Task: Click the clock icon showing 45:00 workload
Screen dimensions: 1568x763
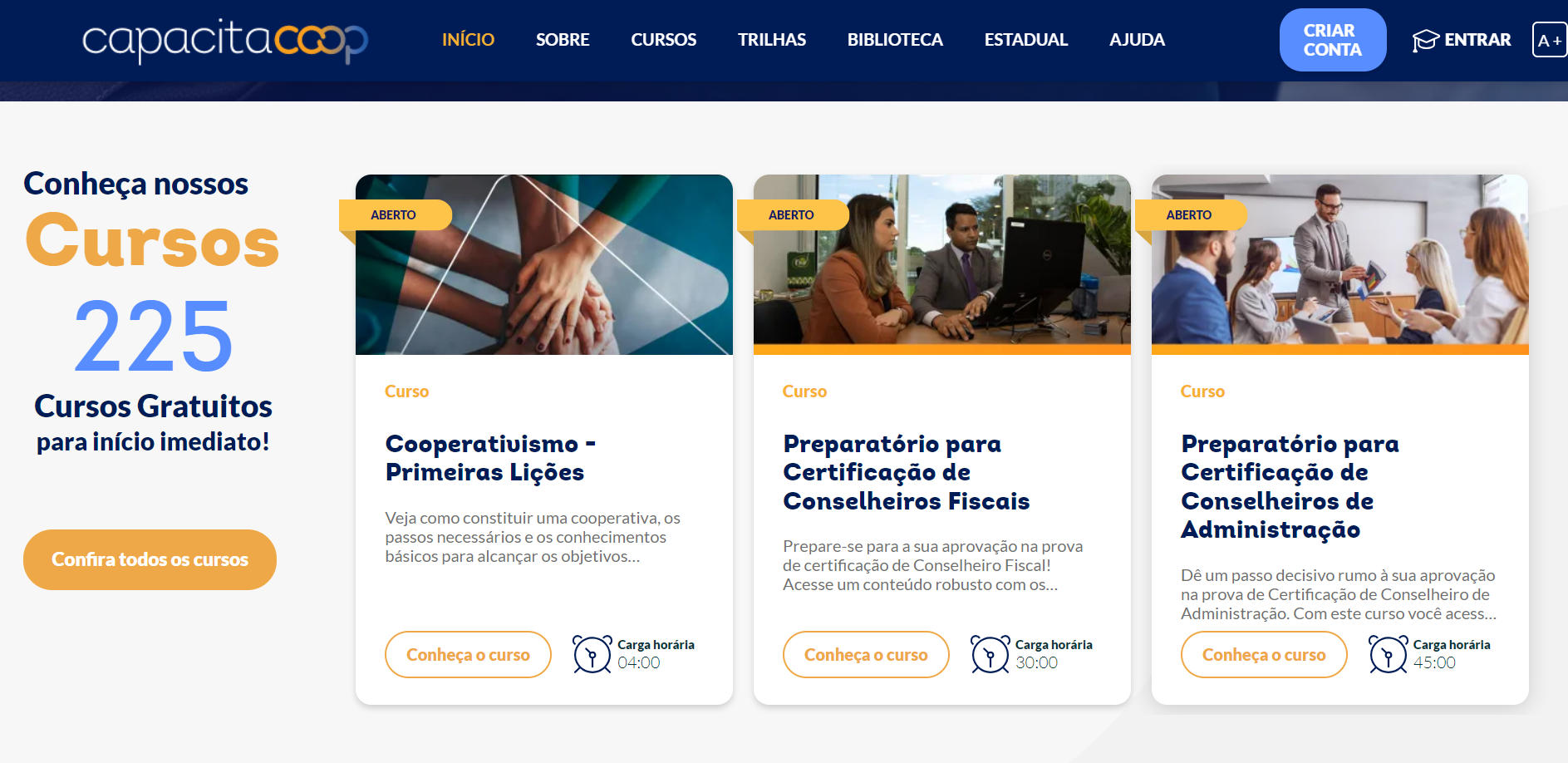Action: [1389, 654]
